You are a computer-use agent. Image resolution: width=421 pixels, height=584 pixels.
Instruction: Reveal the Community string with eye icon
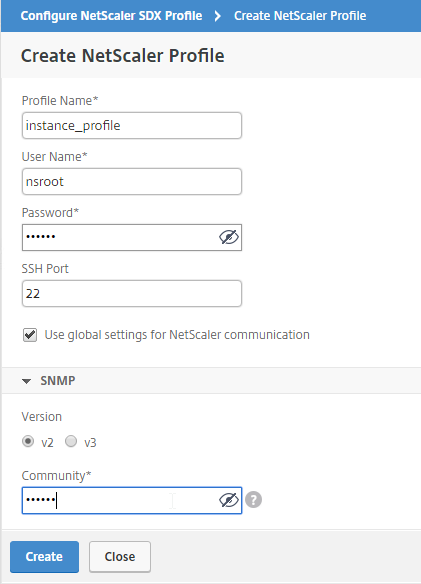point(228,500)
